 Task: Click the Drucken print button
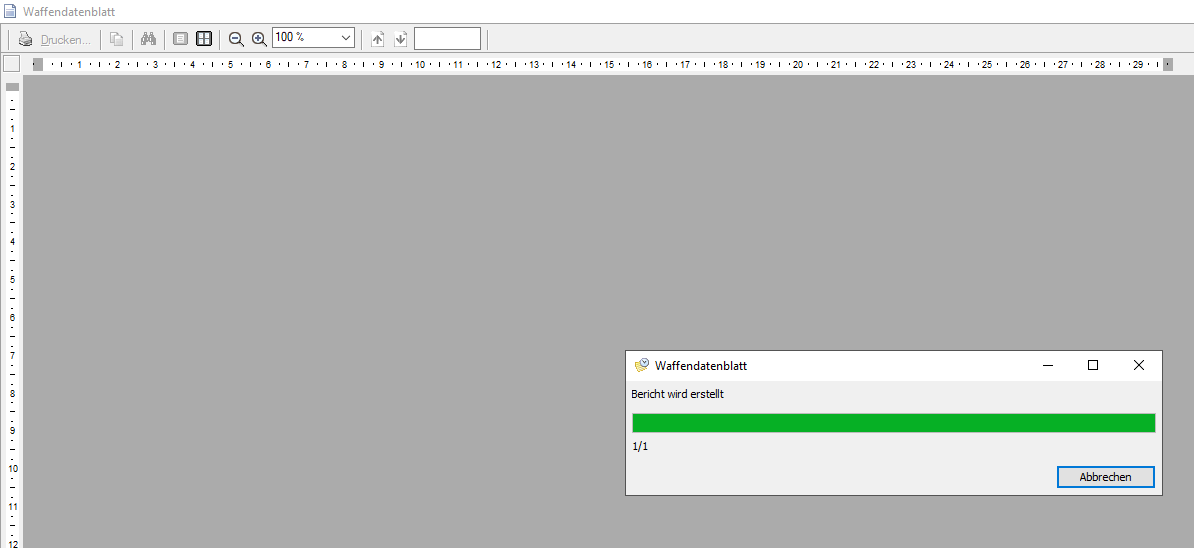(x=55, y=39)
